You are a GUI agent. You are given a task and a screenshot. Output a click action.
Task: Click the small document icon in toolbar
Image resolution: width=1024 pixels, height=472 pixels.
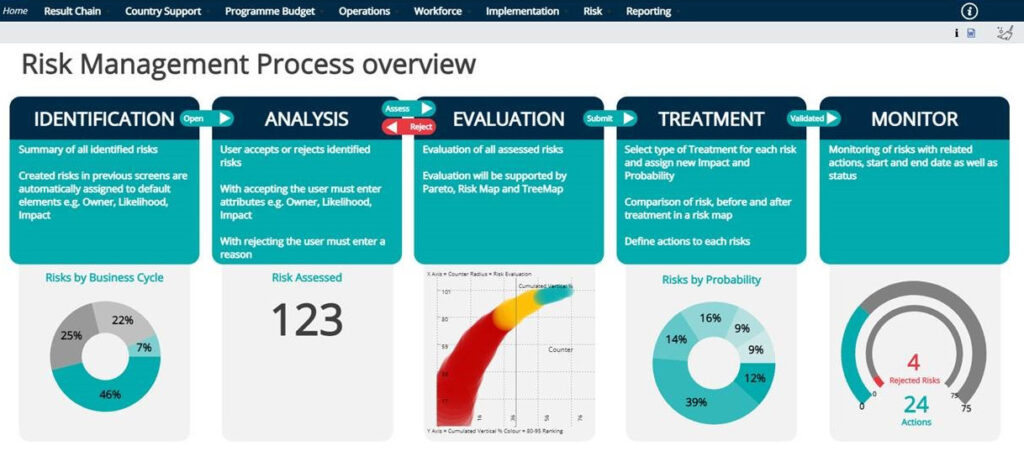971,34
